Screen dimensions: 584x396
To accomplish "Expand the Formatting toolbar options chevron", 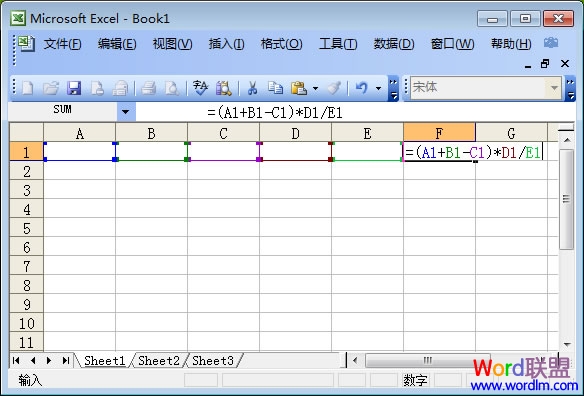I will point(570,89).
